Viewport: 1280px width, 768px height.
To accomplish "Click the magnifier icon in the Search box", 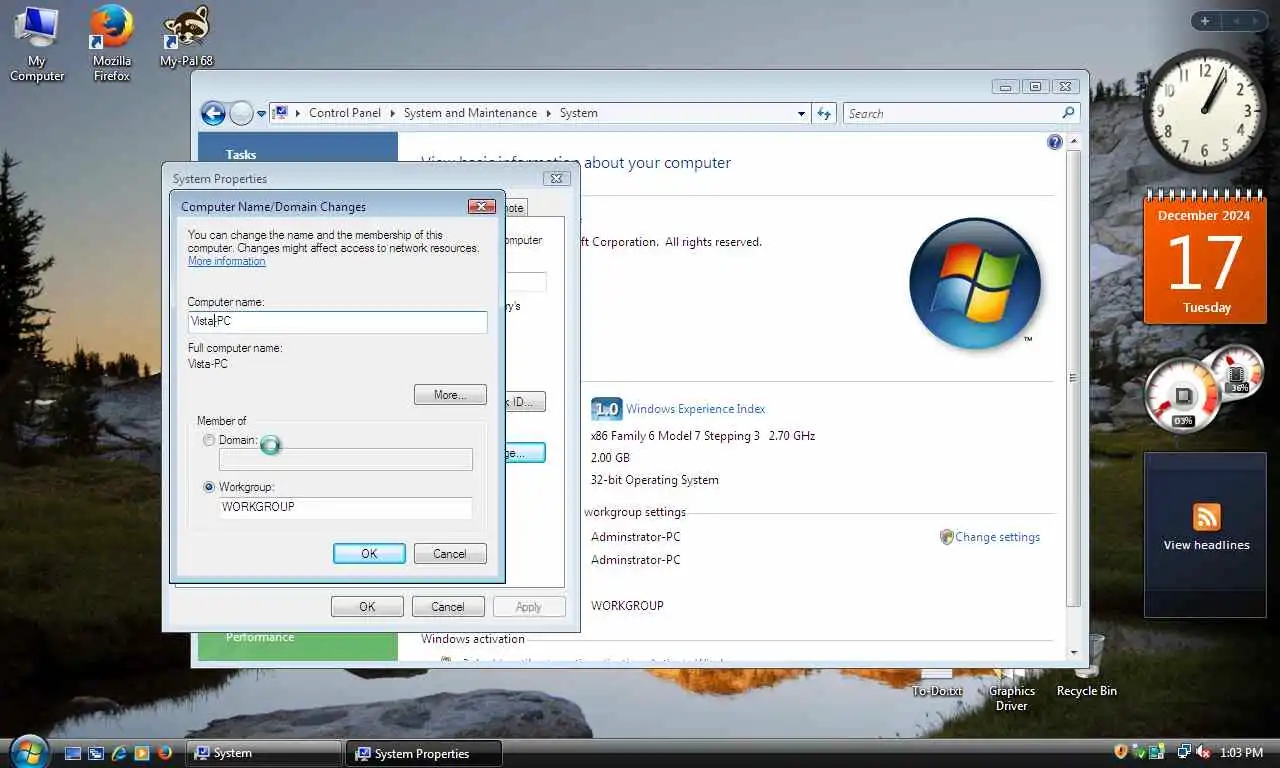I will pos(1068,113).
